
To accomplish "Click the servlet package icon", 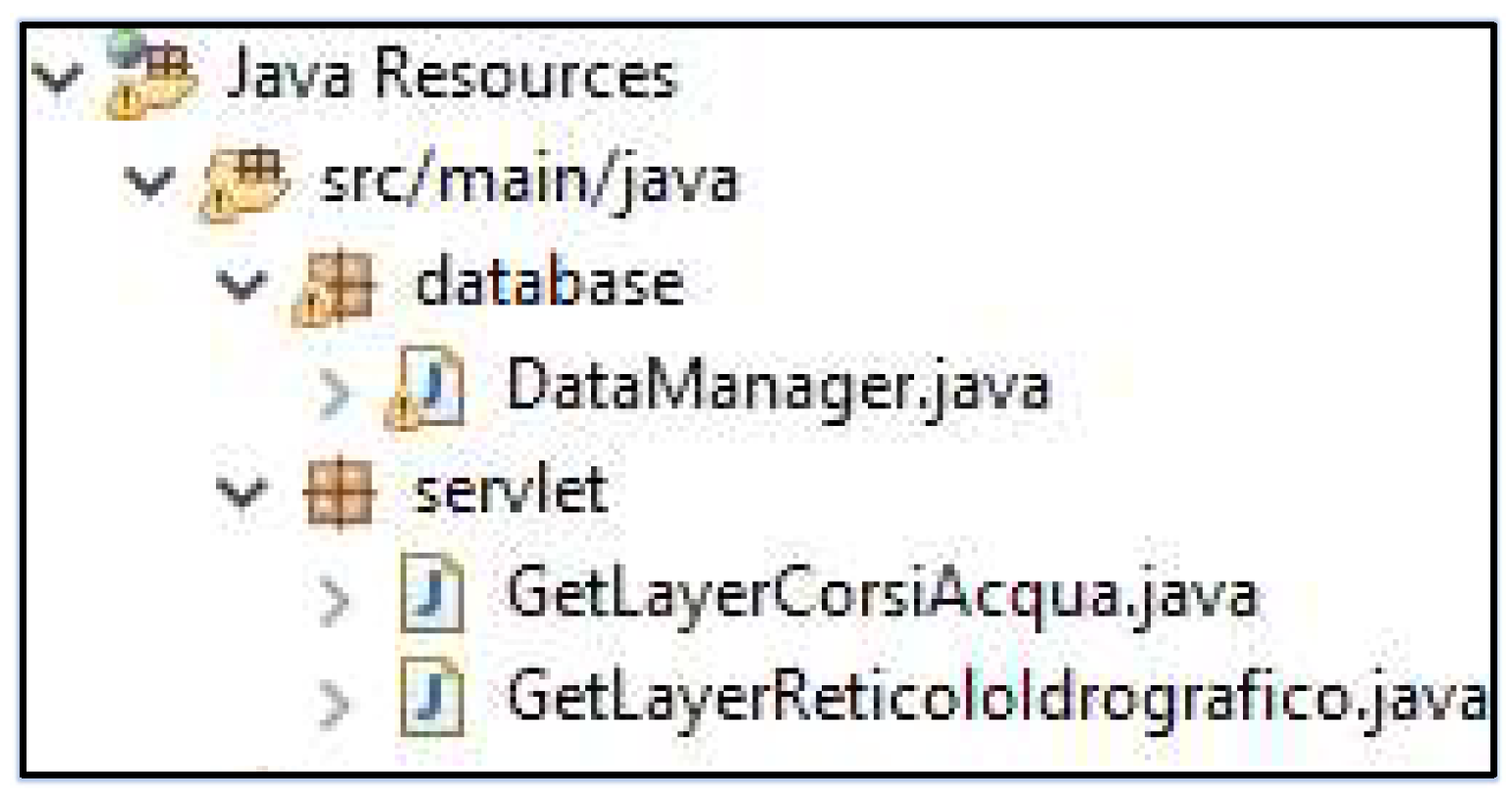I will pyautogui.click(x=339, y=493).
